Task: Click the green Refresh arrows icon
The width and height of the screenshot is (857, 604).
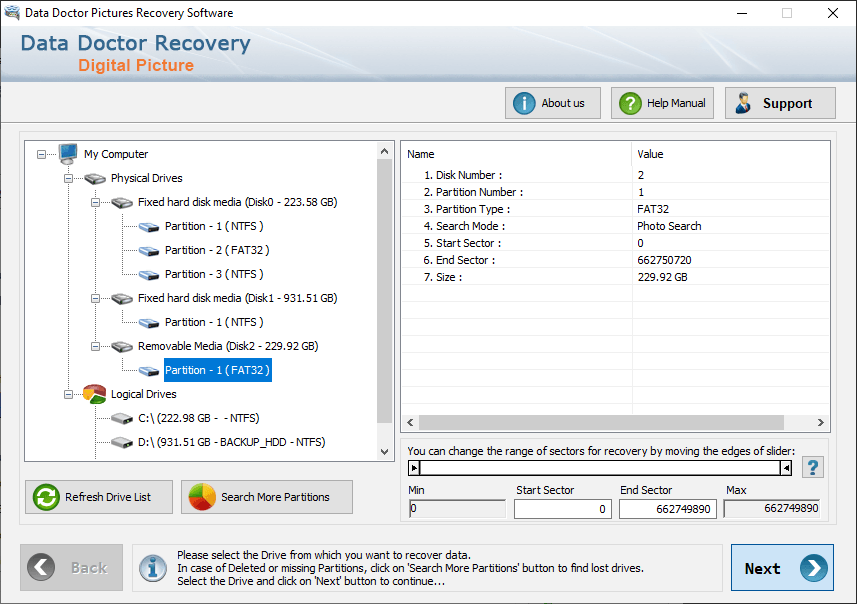Action: 46,497
